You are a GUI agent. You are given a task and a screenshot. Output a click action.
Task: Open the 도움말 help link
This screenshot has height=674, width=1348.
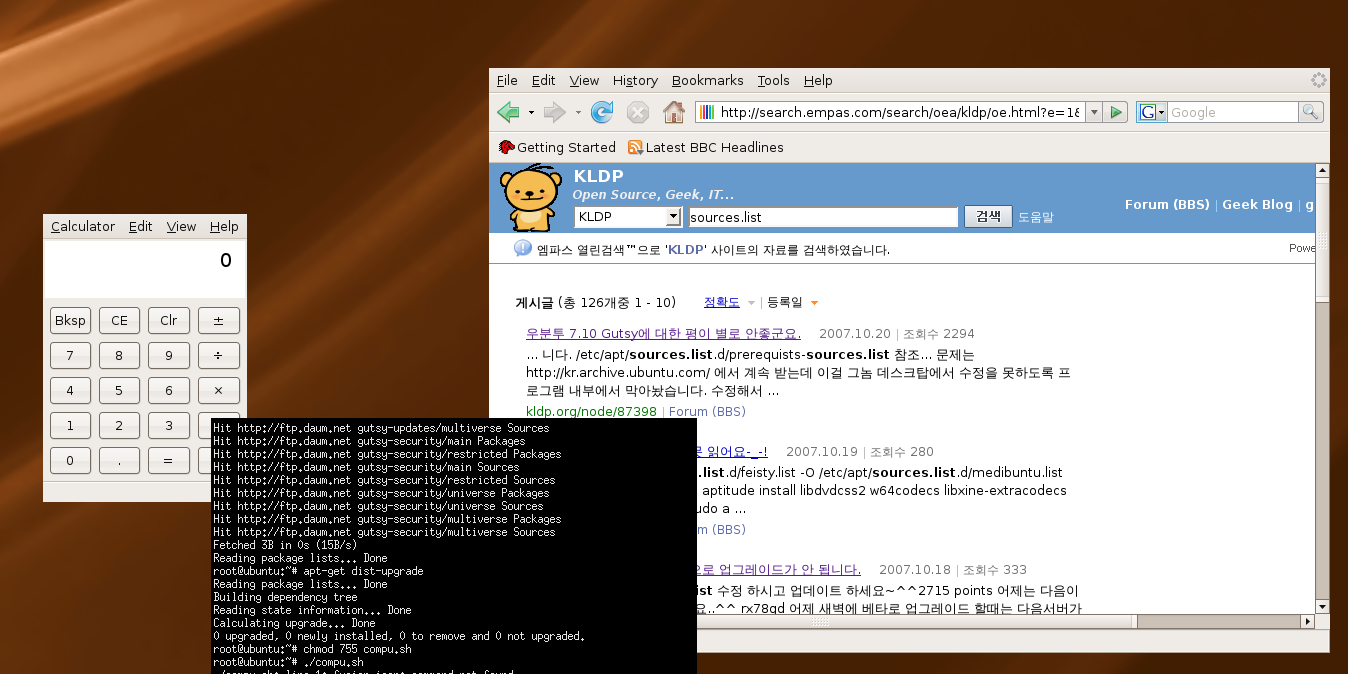[x=1036, y=217]
